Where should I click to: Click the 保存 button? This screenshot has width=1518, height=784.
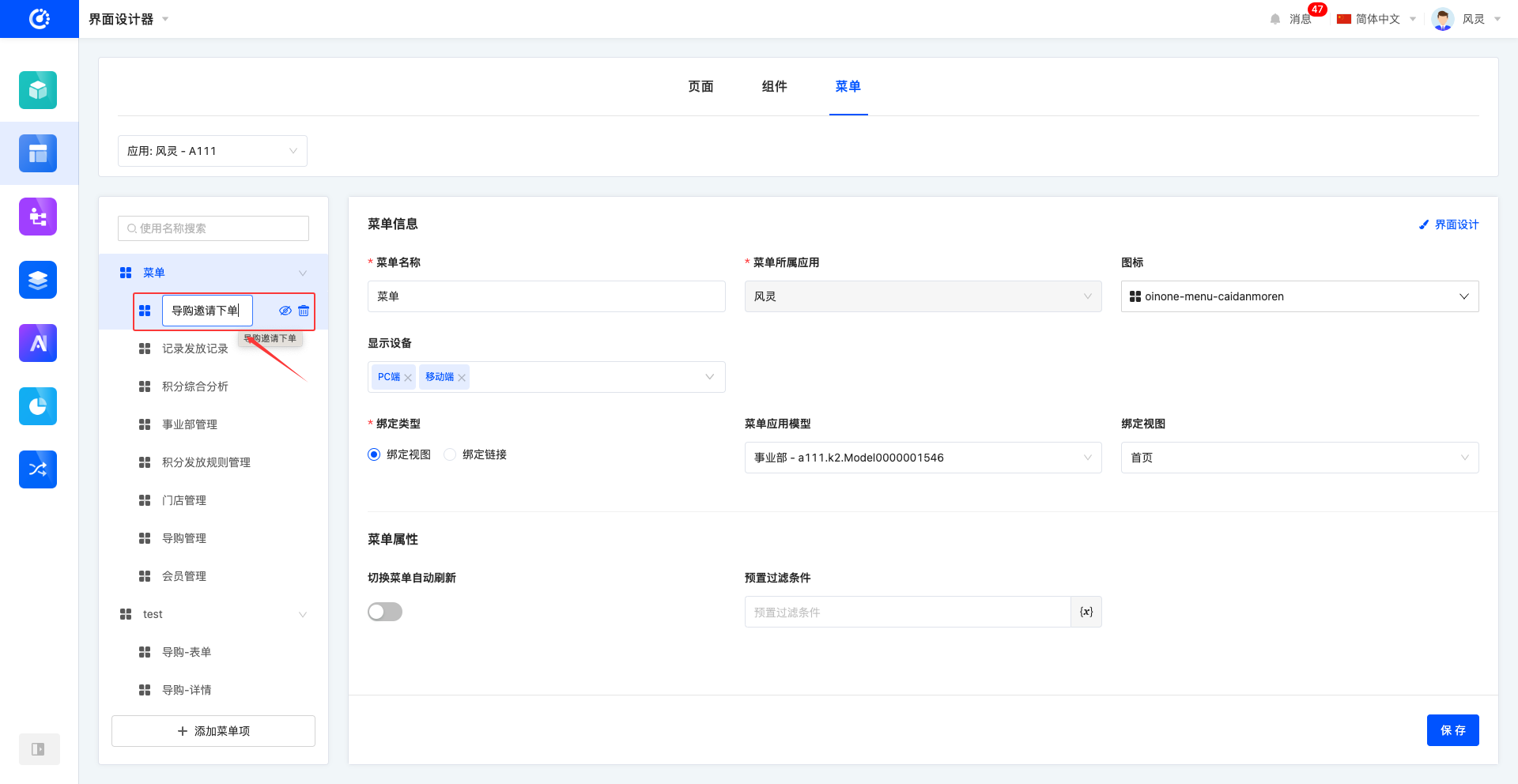pos(1452,730)
